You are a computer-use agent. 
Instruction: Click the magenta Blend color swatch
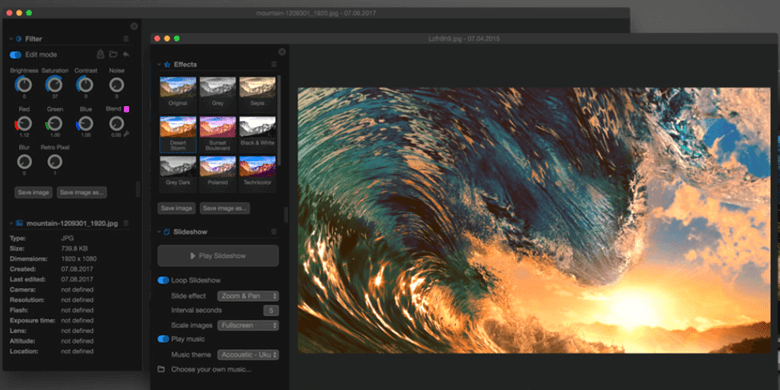(x=126, y=109)
